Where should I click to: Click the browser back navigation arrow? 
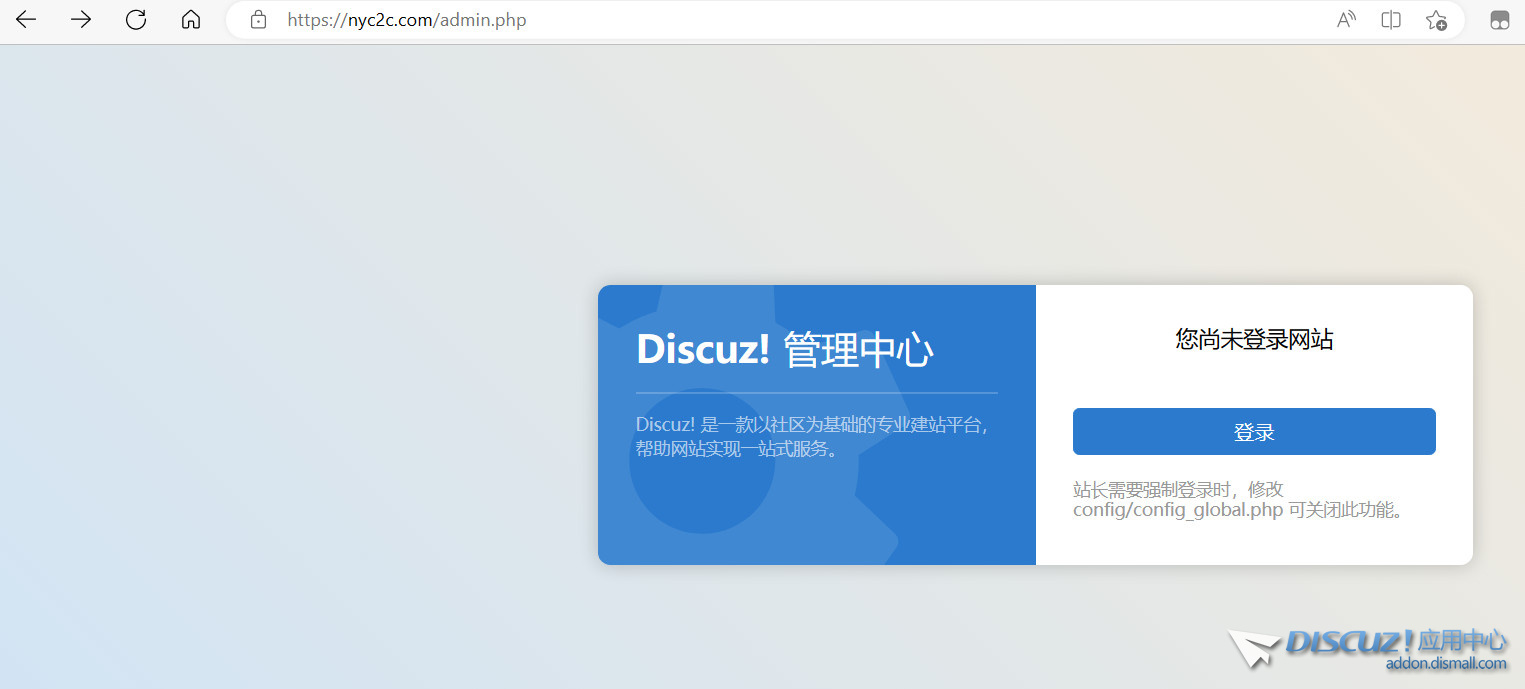point(24,19)
